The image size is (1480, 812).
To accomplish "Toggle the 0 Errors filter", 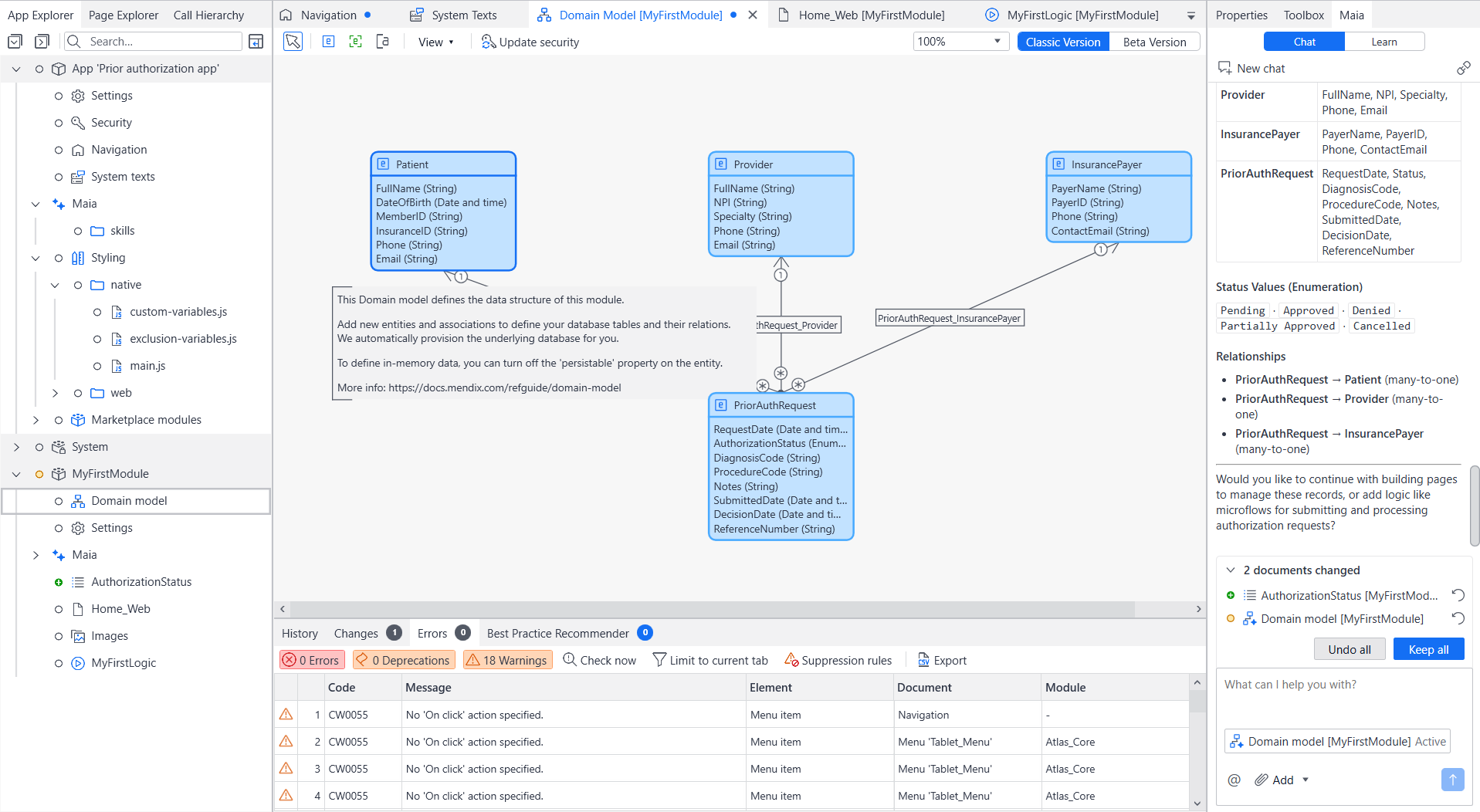I will tap(312, 660).
